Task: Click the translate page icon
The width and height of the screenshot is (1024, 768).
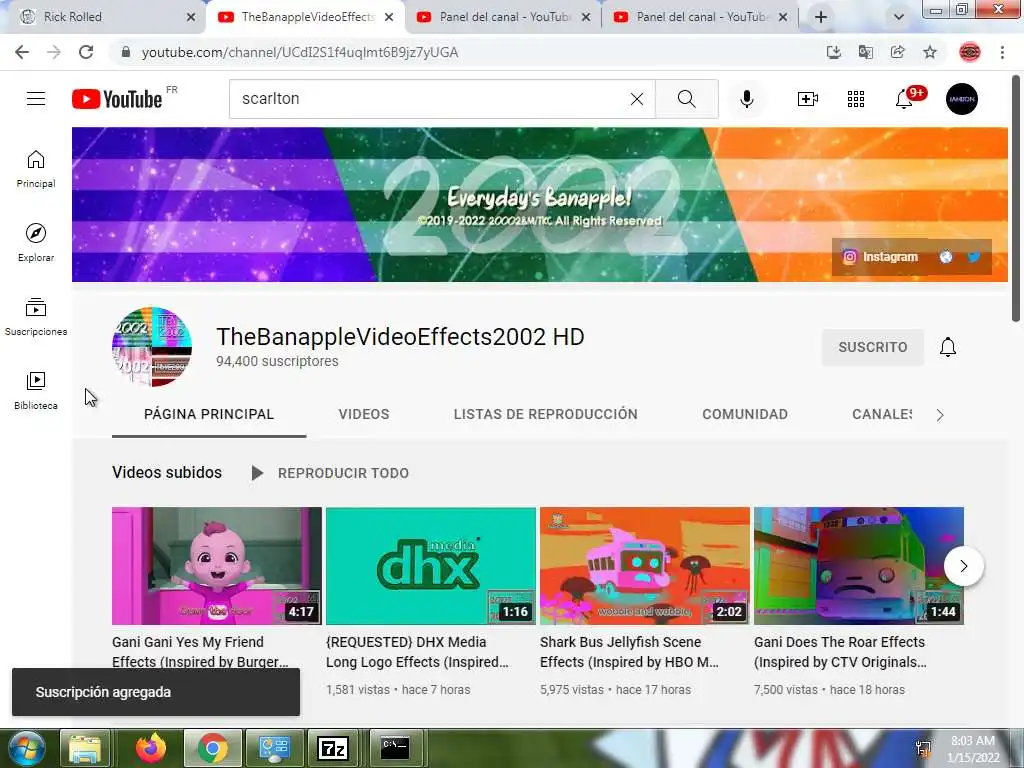Action: tap(865, 52)
